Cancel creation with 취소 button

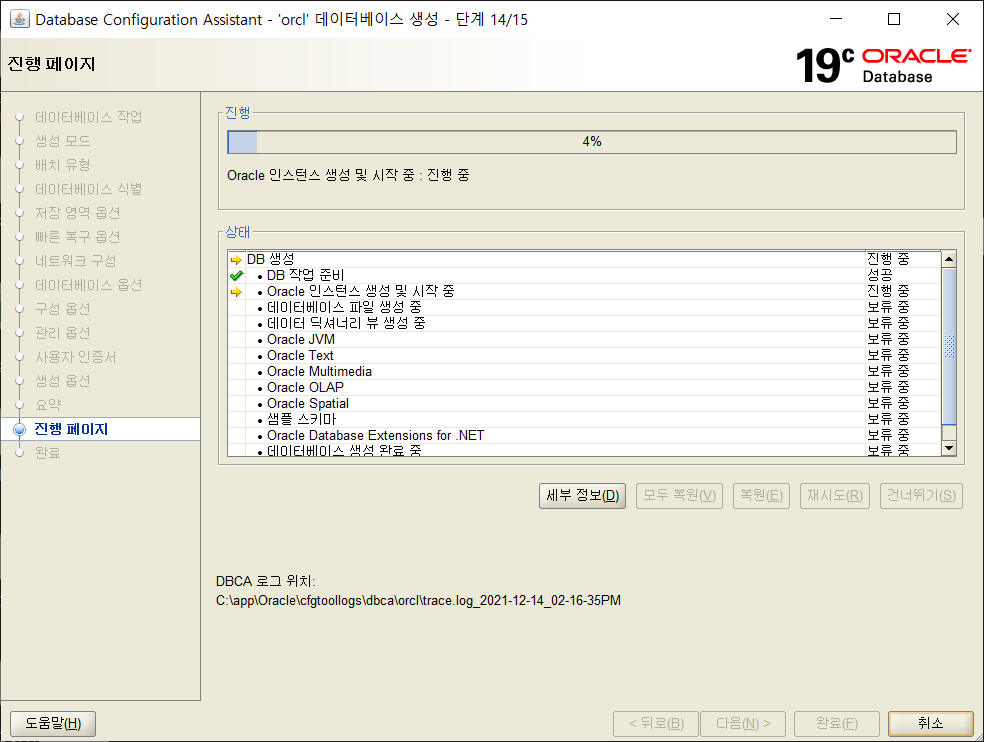point(931,724)
